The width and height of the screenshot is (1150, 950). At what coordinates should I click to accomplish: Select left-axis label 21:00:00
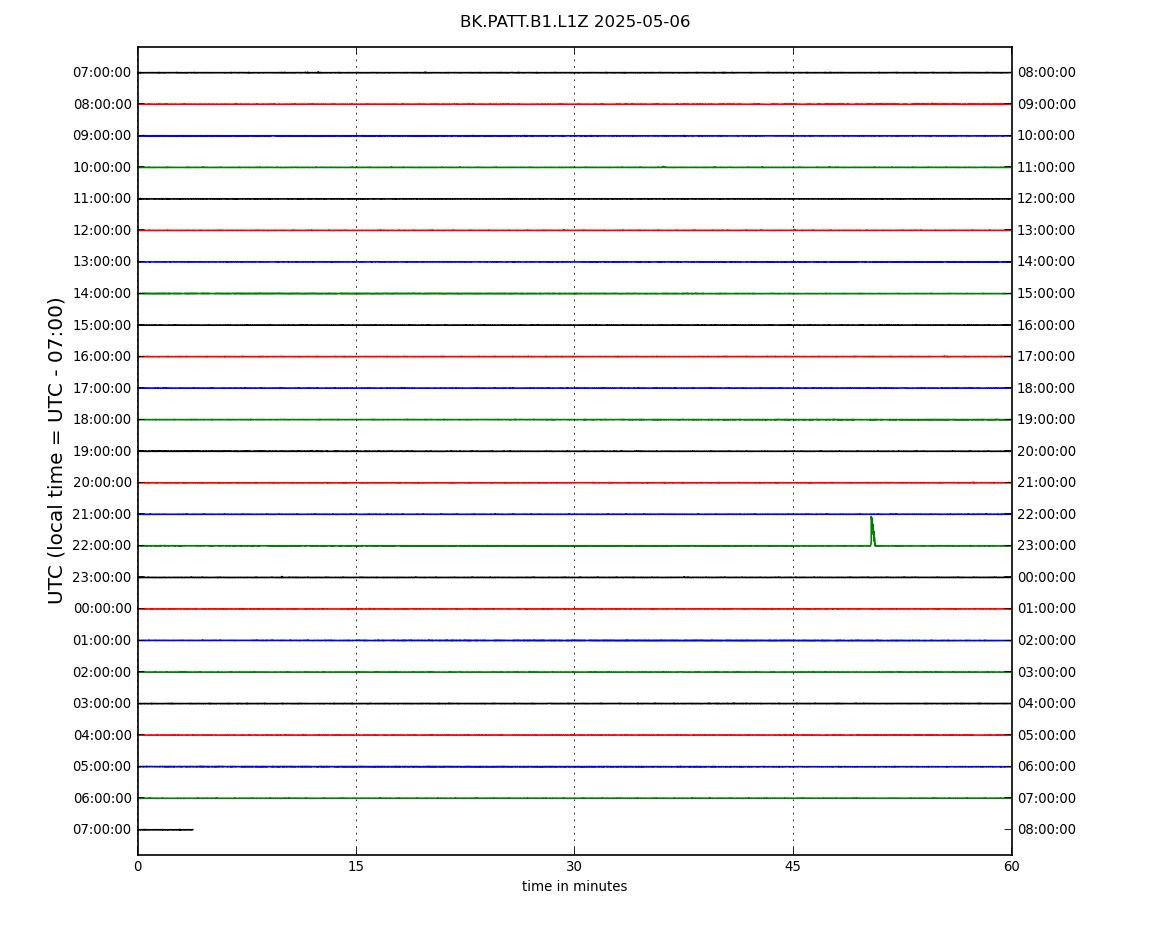(x=102, y=514)
